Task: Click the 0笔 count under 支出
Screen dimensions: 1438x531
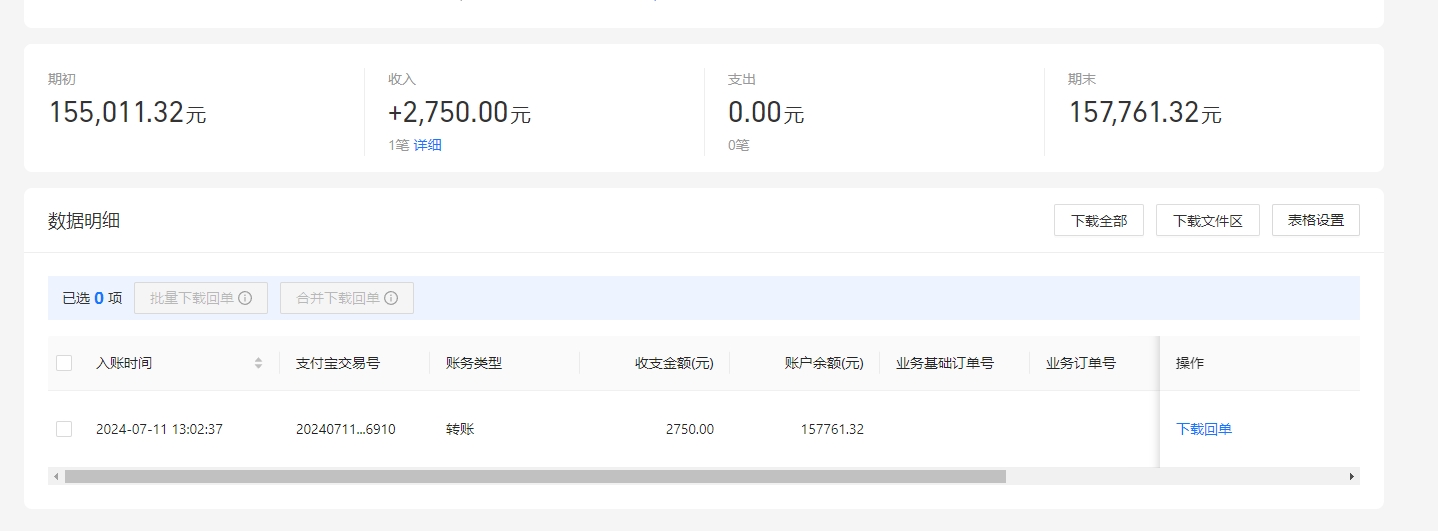Action: (x=739, y=145)
